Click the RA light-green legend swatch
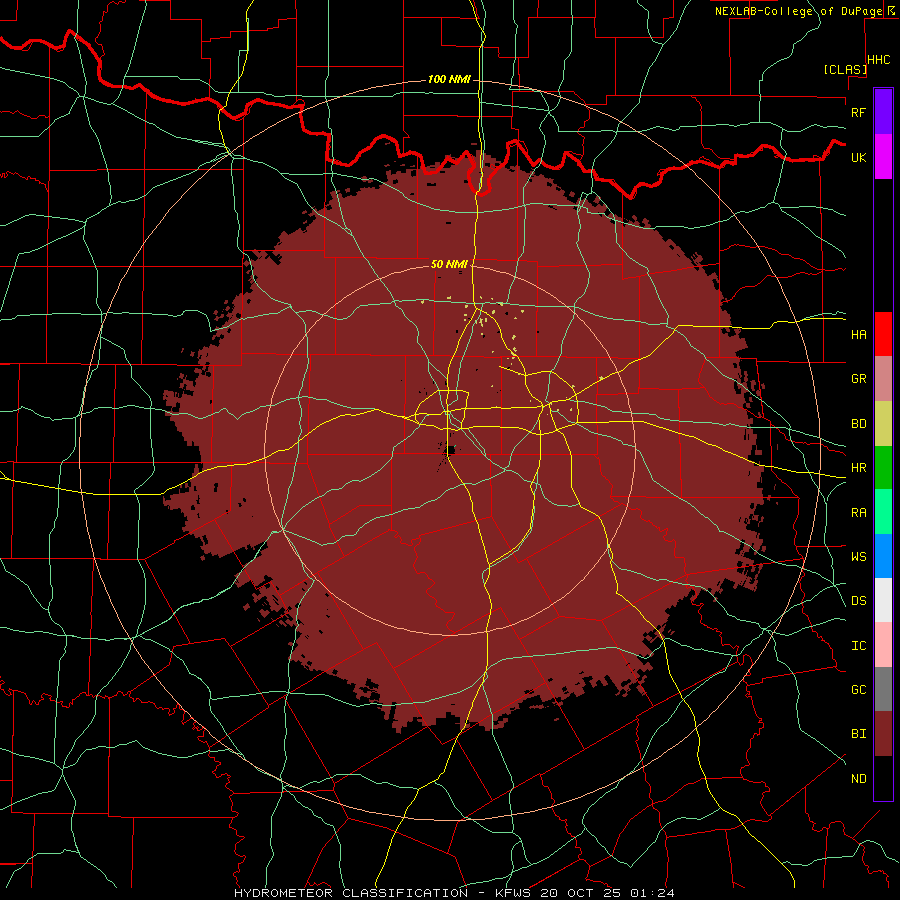 coord(883,512)
